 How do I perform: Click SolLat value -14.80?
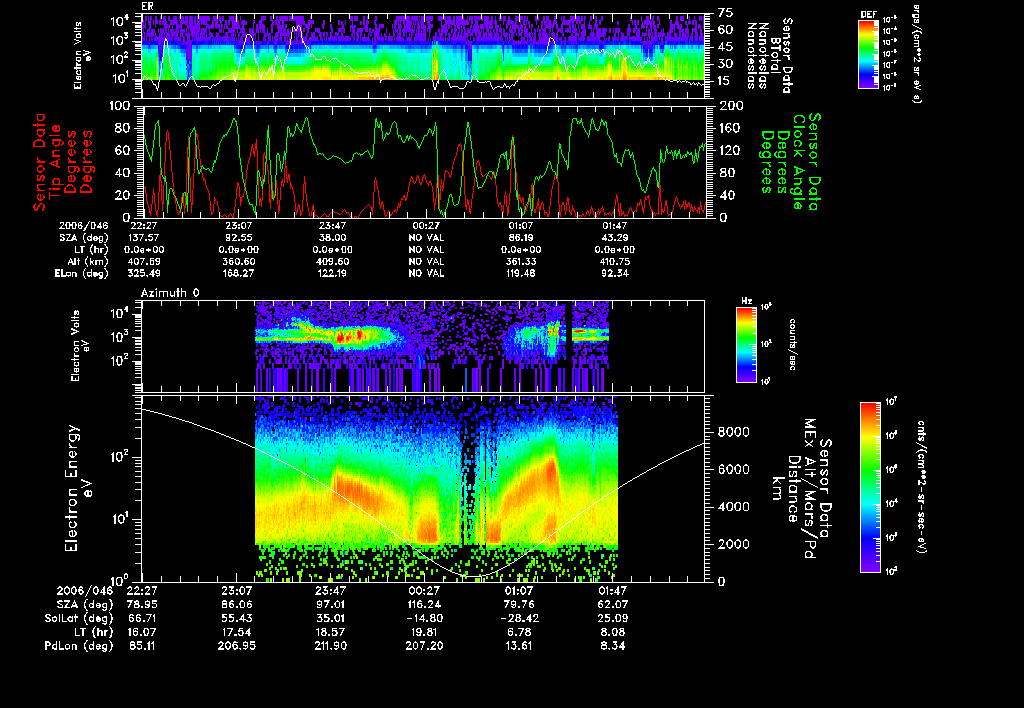click(x=424, y=618)
